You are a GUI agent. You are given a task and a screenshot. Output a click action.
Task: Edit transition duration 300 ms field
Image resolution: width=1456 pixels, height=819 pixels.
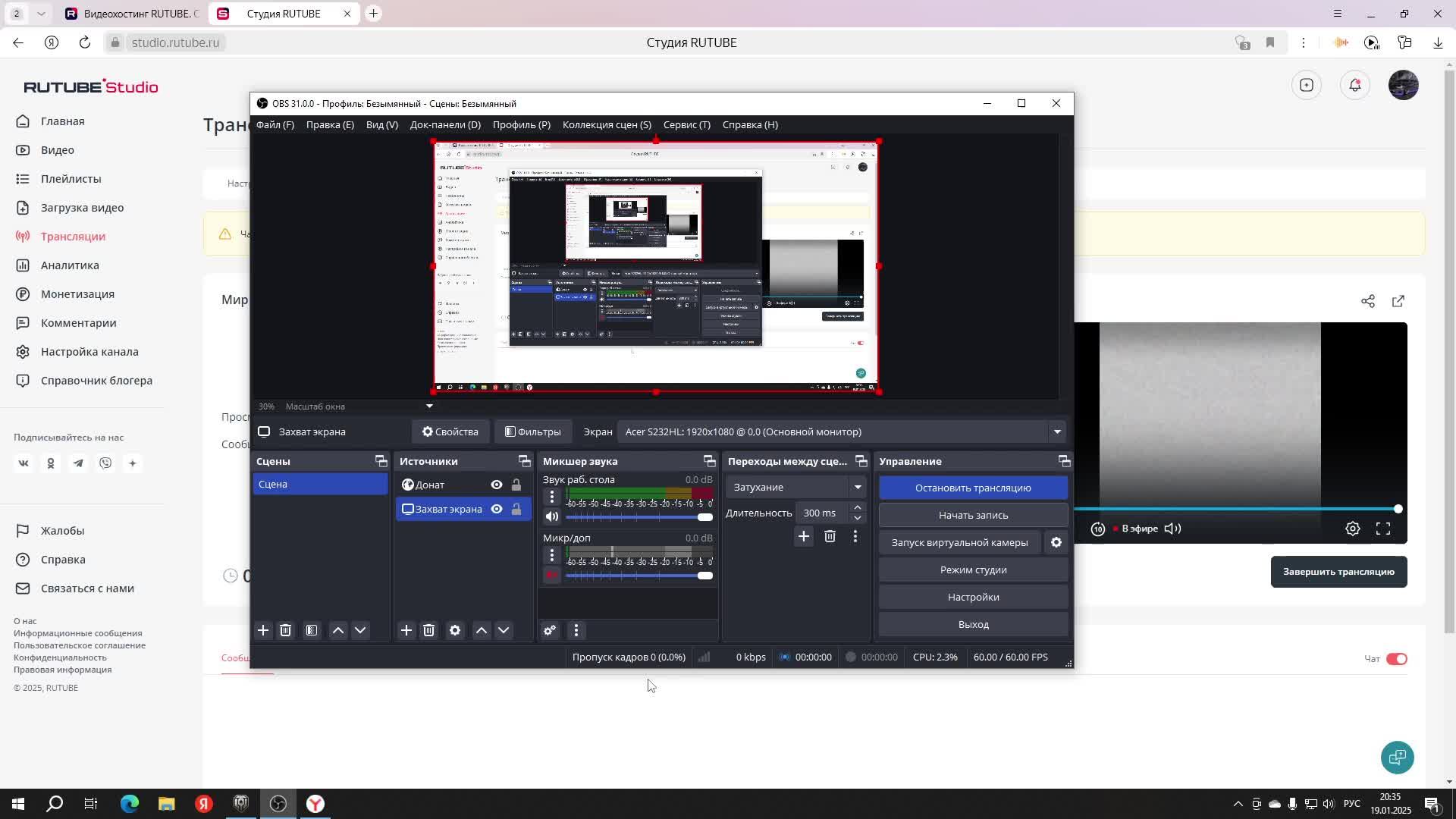822,513
